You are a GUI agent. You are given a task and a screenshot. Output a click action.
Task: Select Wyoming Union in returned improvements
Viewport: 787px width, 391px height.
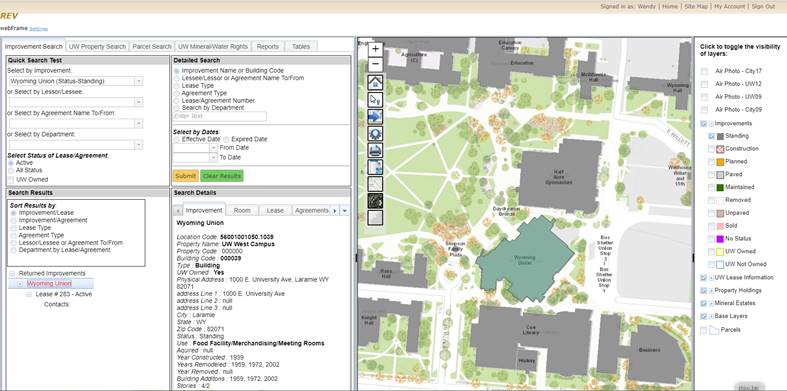(49, 284)
